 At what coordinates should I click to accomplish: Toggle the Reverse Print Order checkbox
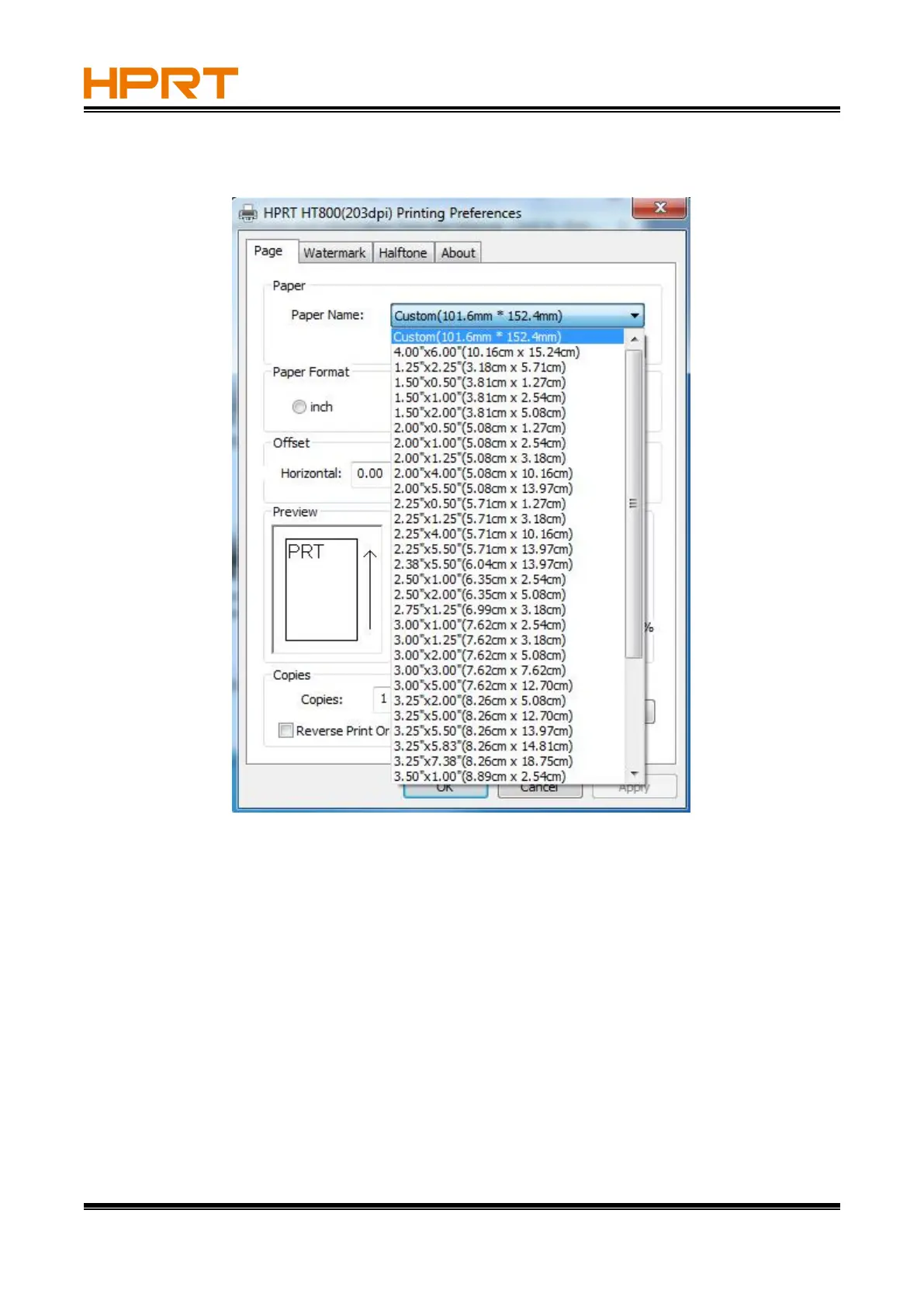point(286,730)
